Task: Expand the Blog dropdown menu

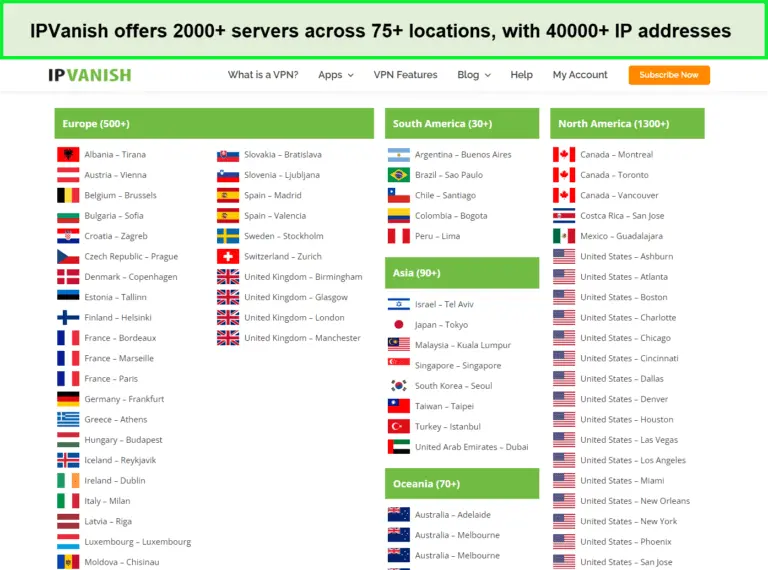Action: (474, 75)
